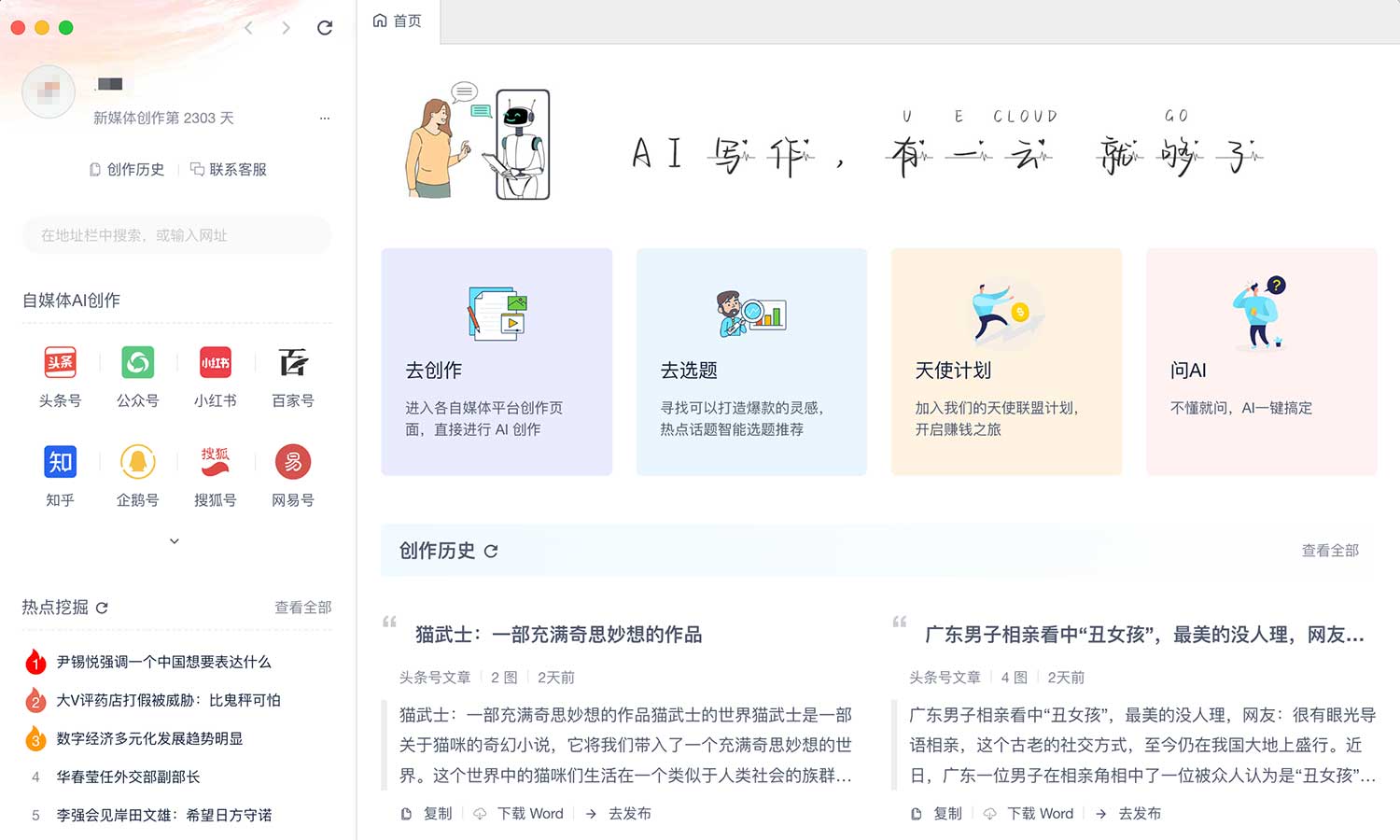Click the address search input field
1400x840 pixels.
click(177, 235)
